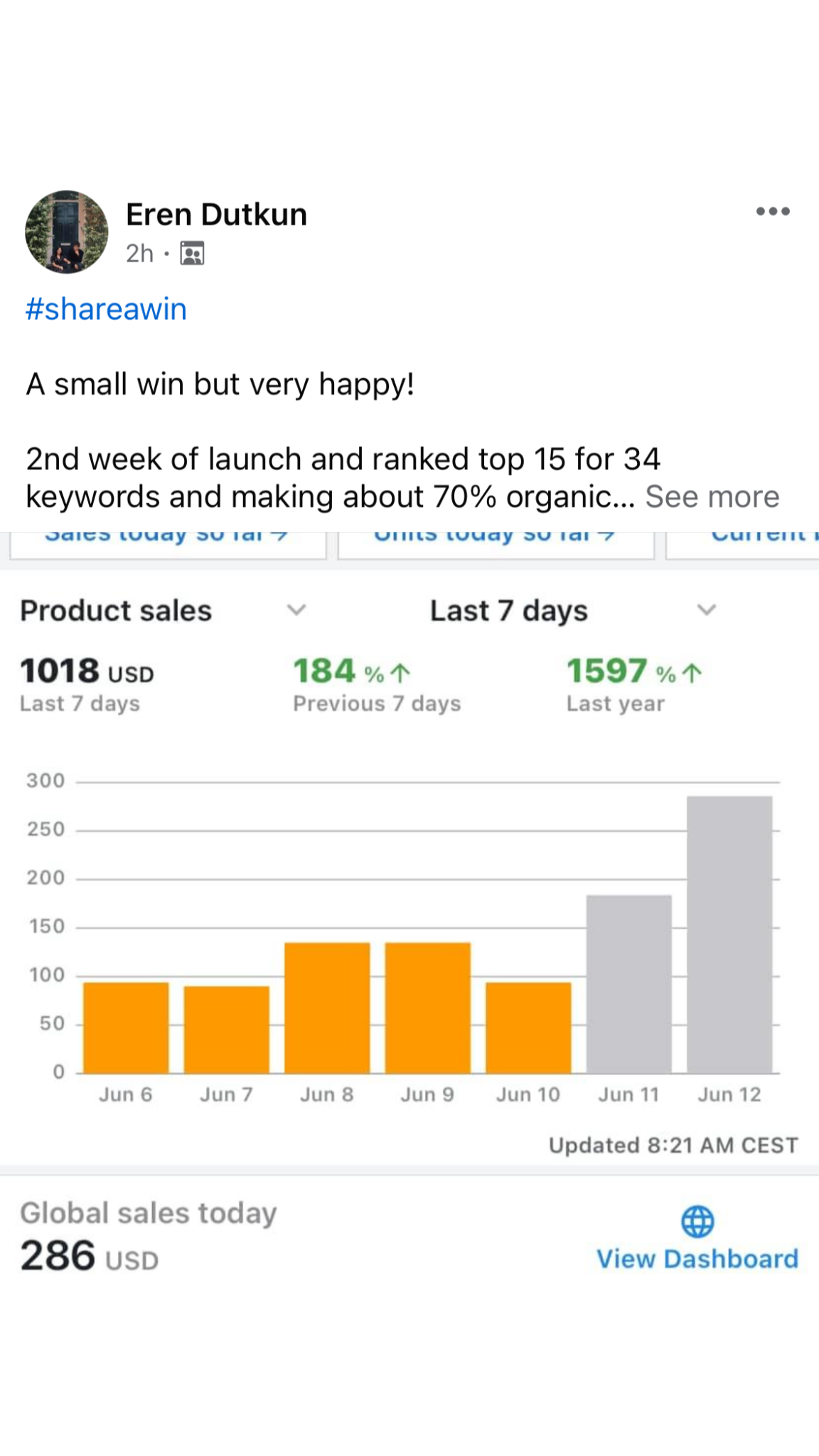This screenshot has height=1456, width=819.
Task: Select the Jun 8 orange bar
Action: [327, 1007]
